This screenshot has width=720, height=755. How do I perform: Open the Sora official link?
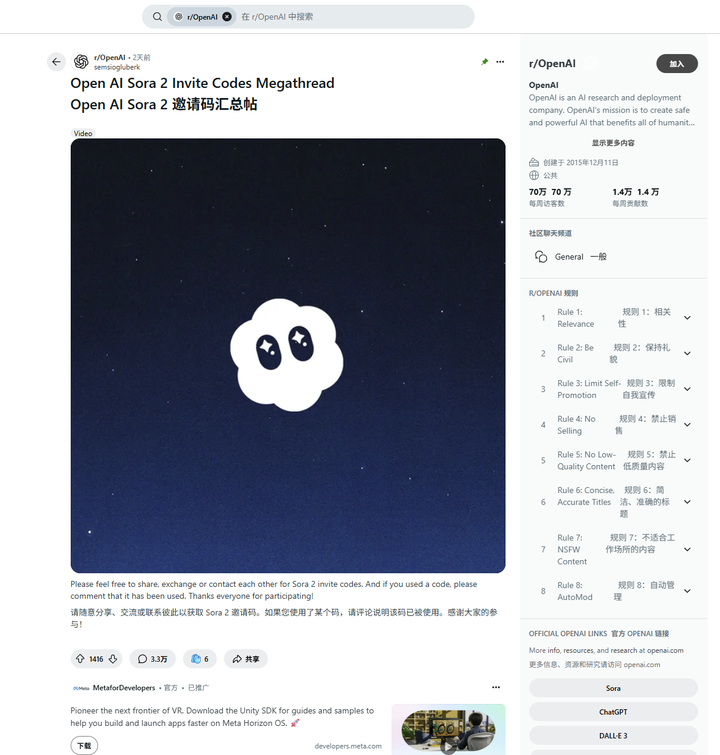click(613, 688)
